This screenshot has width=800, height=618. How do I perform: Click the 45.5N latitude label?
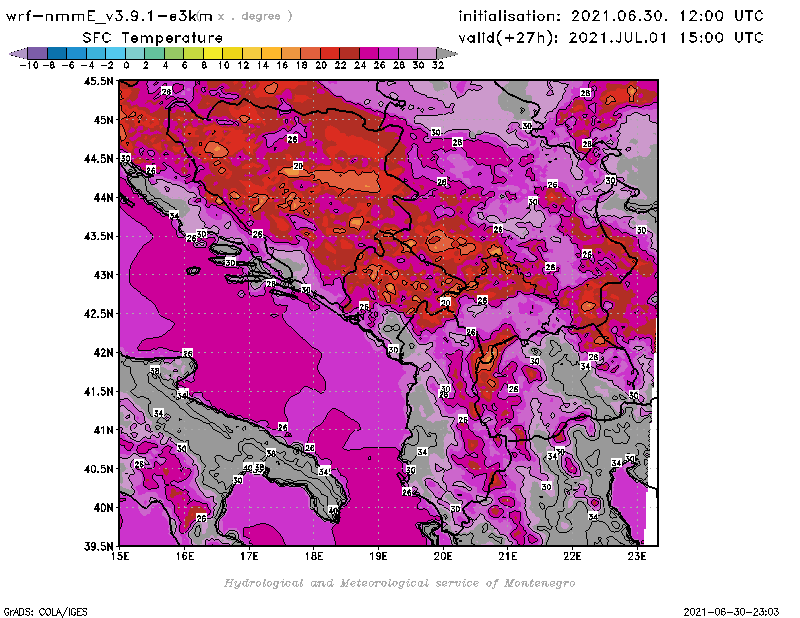click(99, 81)
